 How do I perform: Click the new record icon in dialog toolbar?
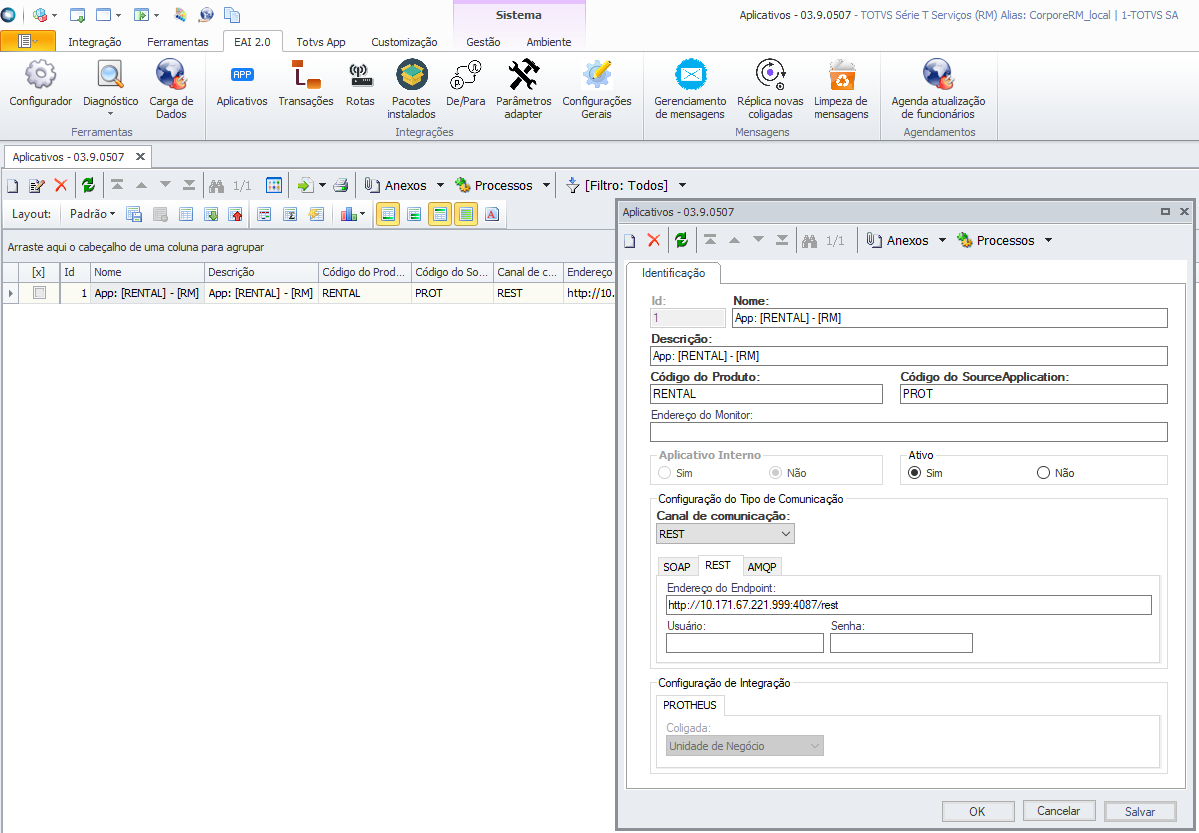pyautogui.click(x=629, y=240)
